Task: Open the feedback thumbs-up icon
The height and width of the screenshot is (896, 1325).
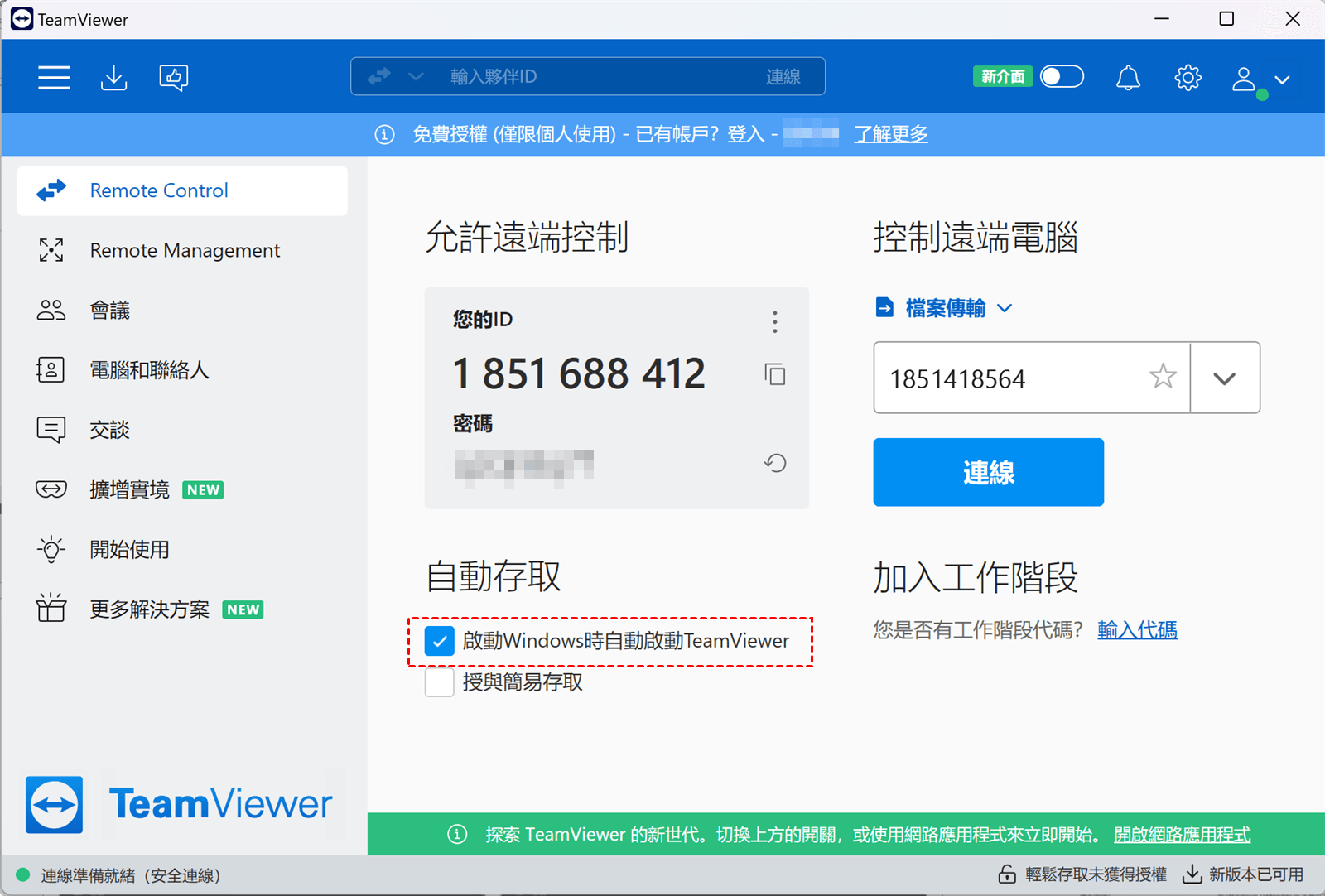Action: point(173,78)
